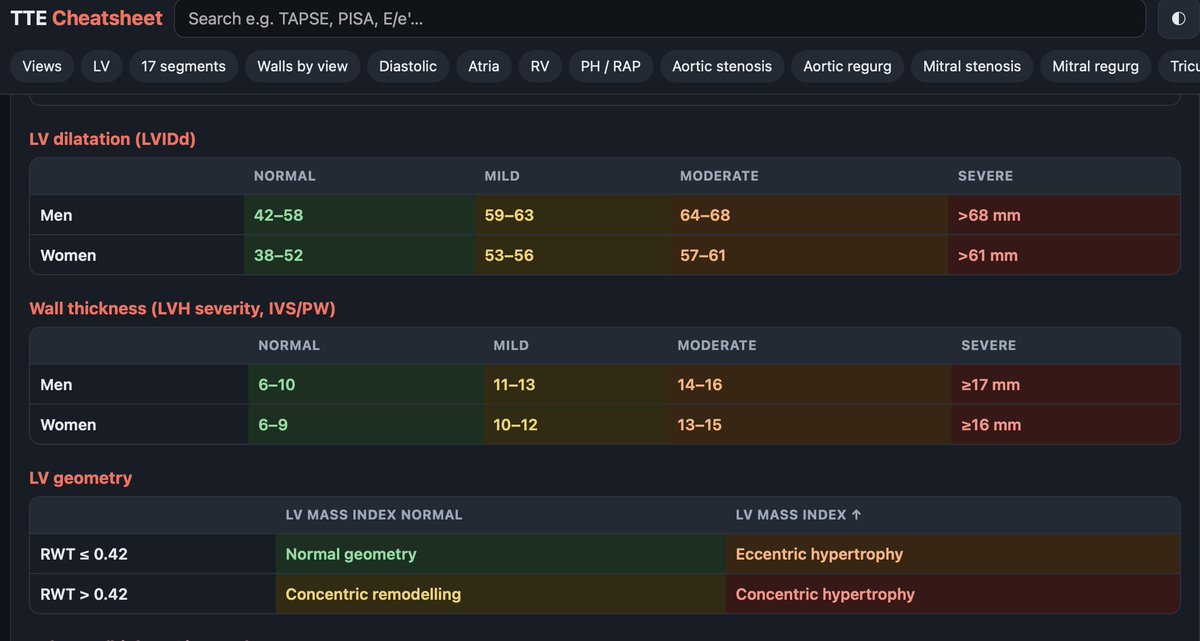Click the RWT > 0.42 row label
Screen dimensions: 1200x641
tap(84, 594)
